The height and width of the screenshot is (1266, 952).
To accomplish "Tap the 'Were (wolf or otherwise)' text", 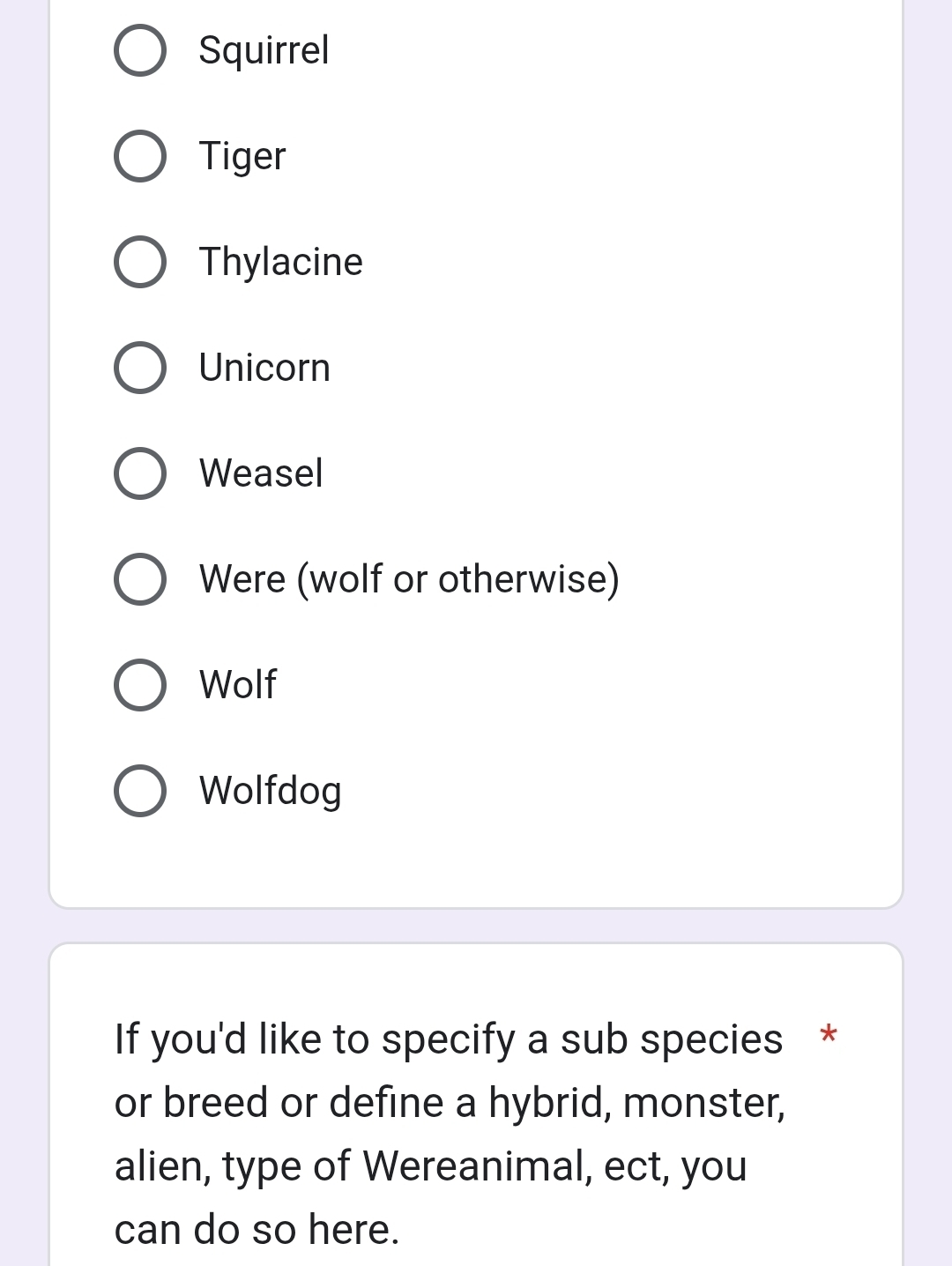I will pyautogui.click(x=409, y=579).
